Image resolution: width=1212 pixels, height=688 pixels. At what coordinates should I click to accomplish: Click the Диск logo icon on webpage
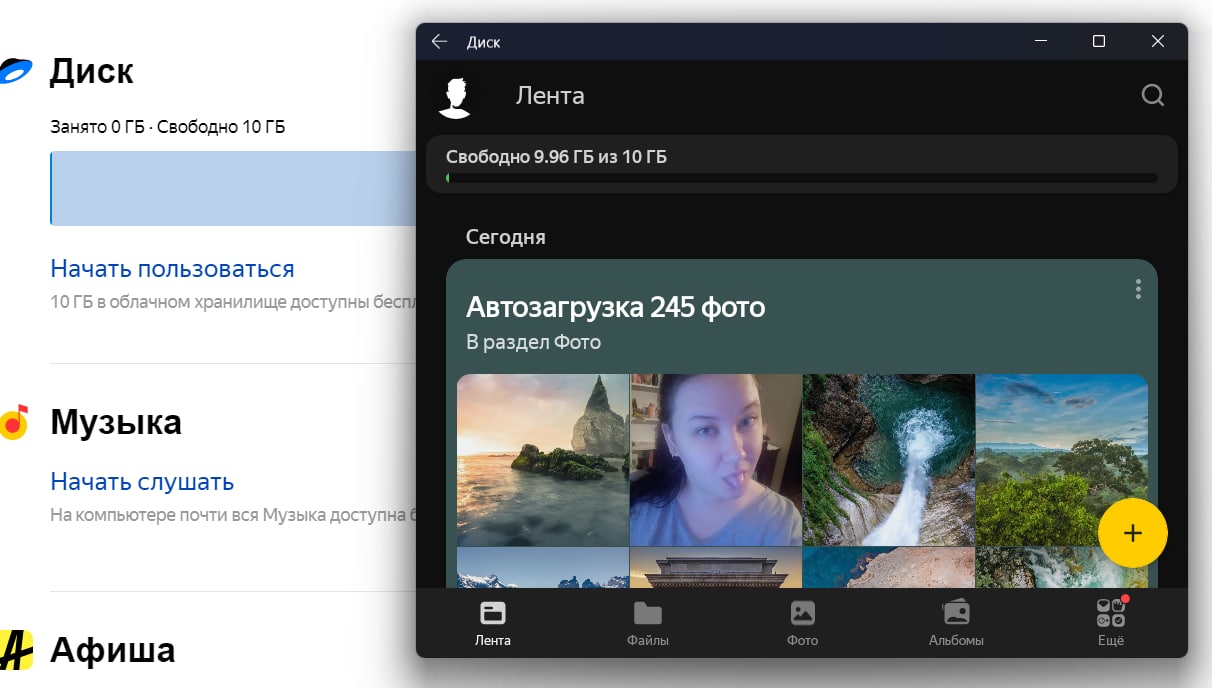click(15, 71)
